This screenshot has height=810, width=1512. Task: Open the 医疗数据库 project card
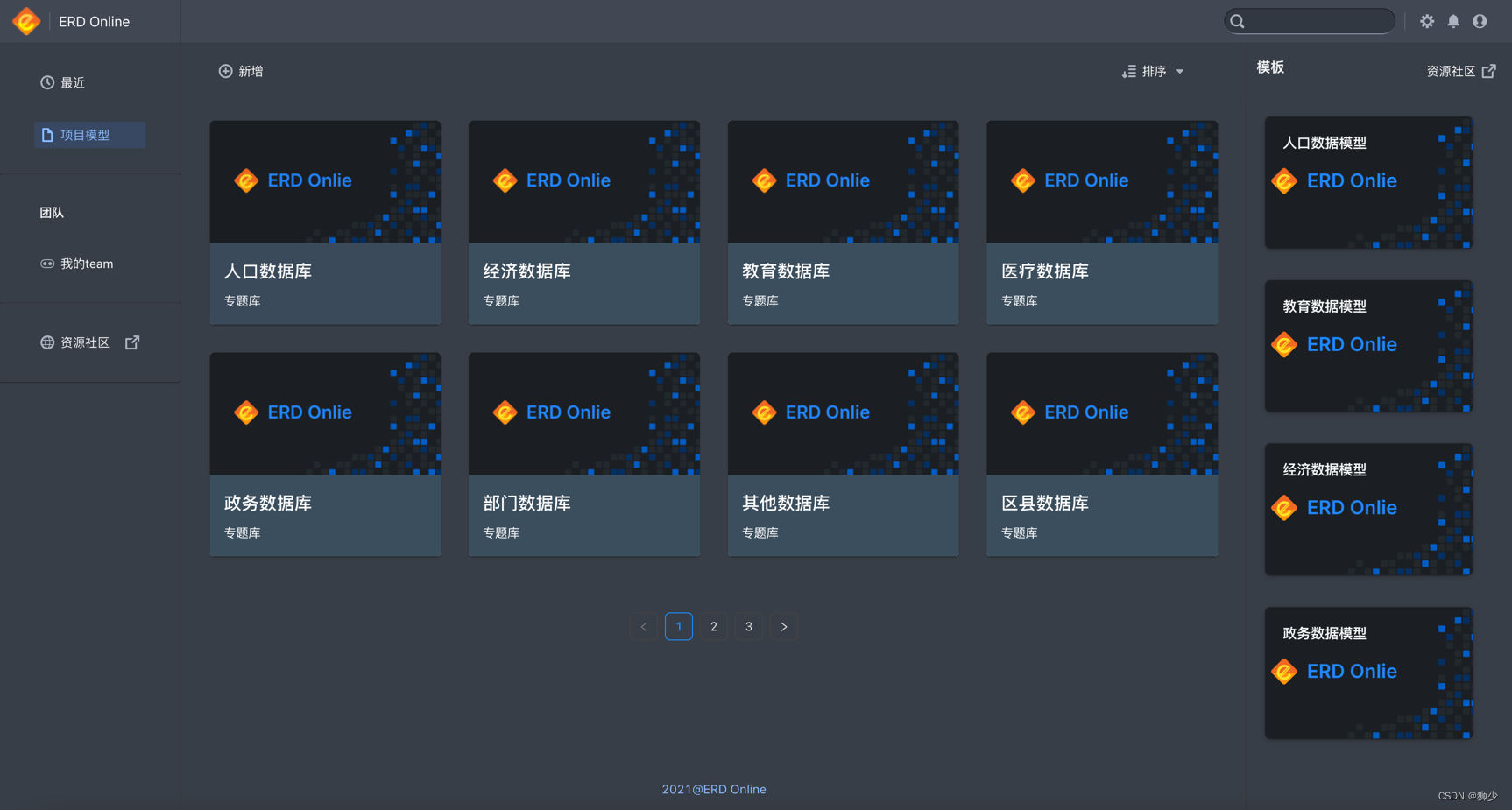point(1102,222)
